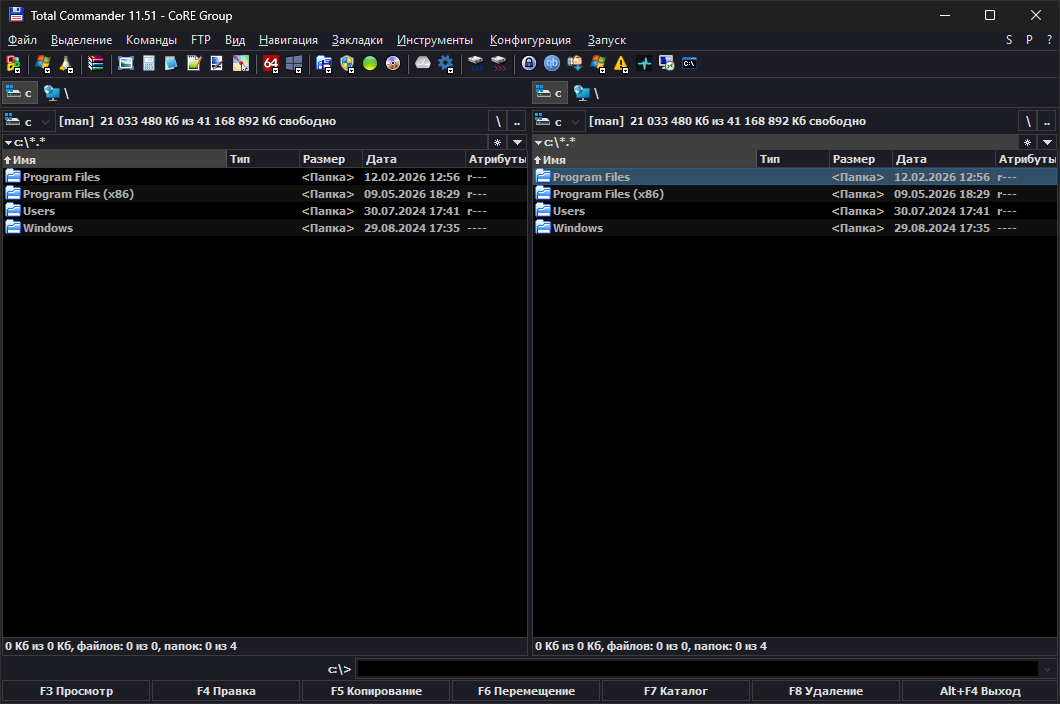The width and height of the screenshot is (1060, 704).
Task: Click the F5 Копирование button
Action: click(x=376, y=691)
